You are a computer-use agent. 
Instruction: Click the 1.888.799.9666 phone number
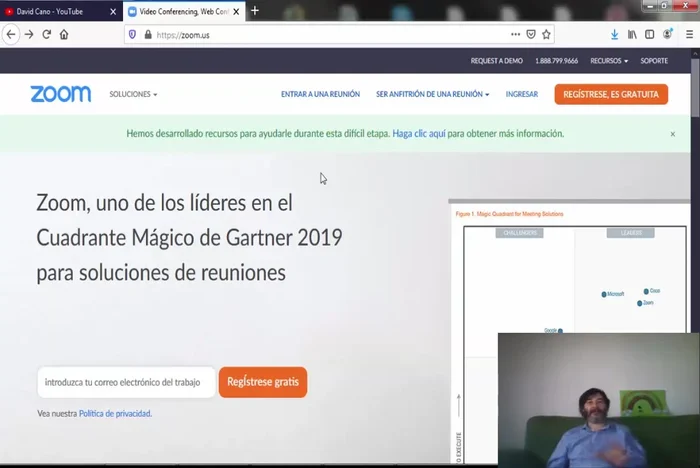pos(556,61)
